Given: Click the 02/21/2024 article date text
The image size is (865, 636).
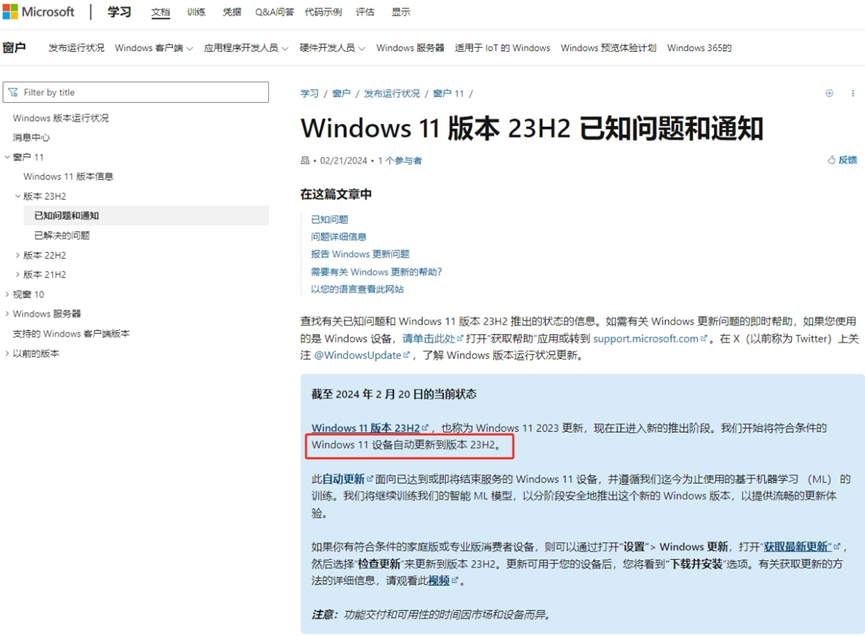Looking at the screenshot, I should pyautogui.click(x=343, y=161).
